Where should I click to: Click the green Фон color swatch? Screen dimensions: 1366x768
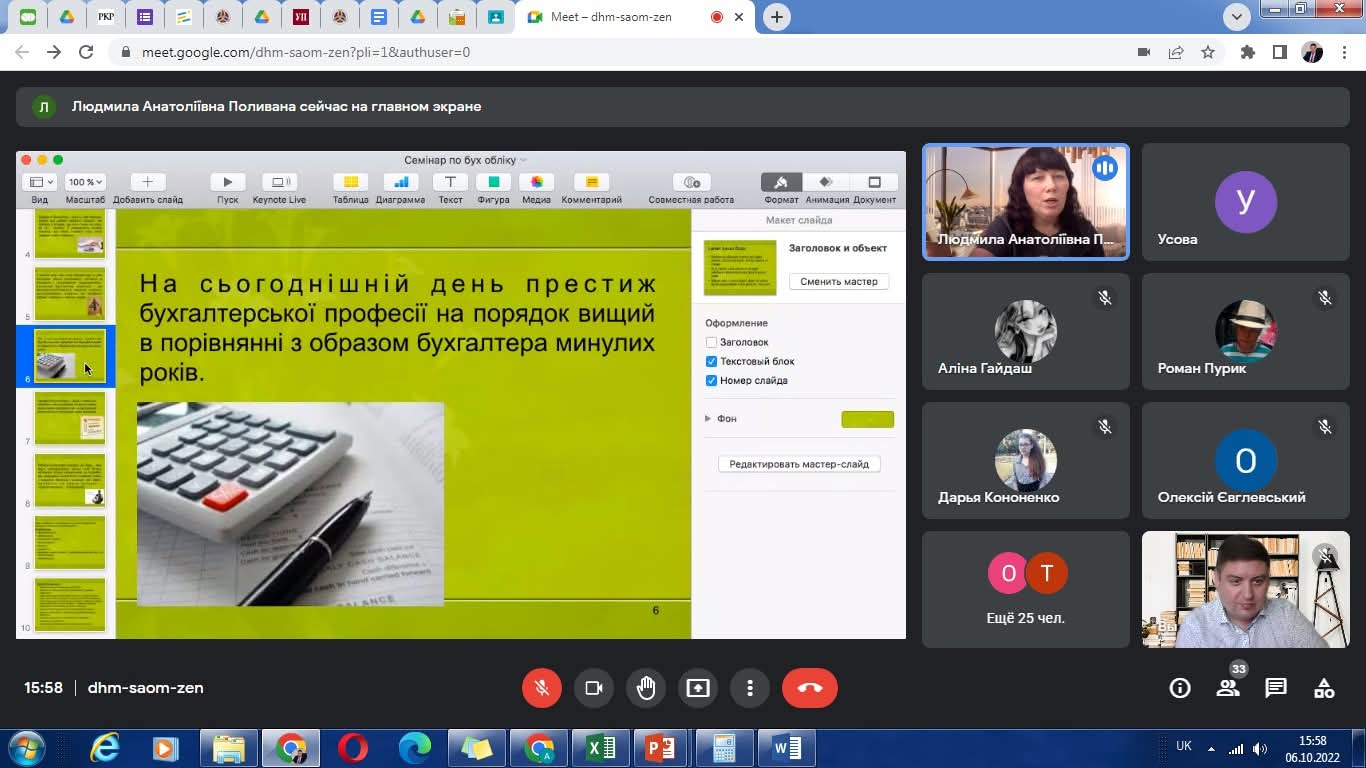click(867, 419)
